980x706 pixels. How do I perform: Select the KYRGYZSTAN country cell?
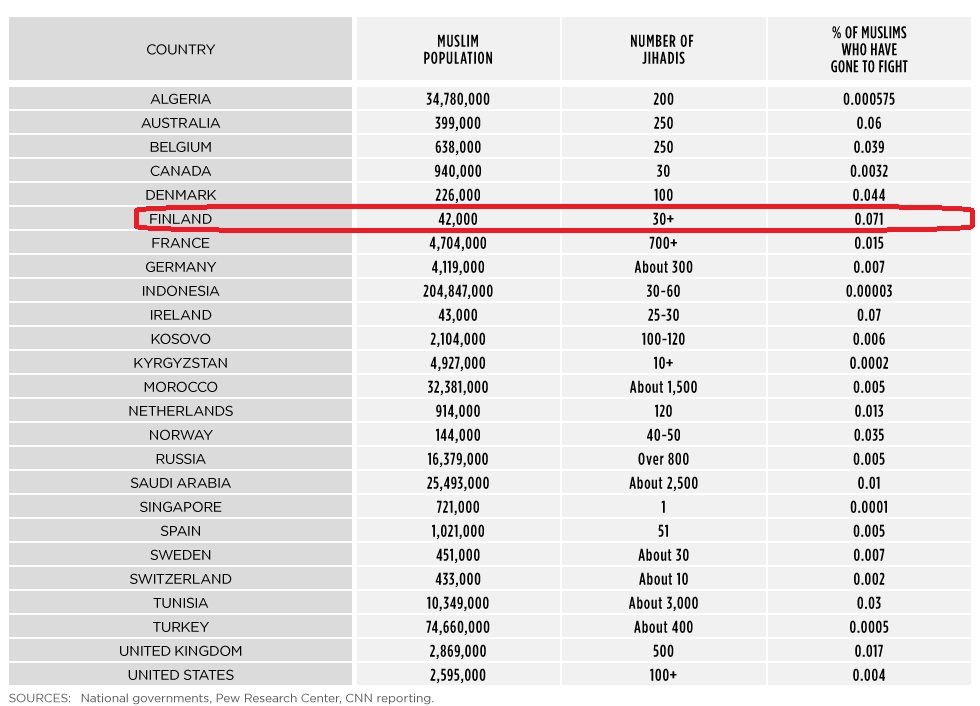[181, 363]
